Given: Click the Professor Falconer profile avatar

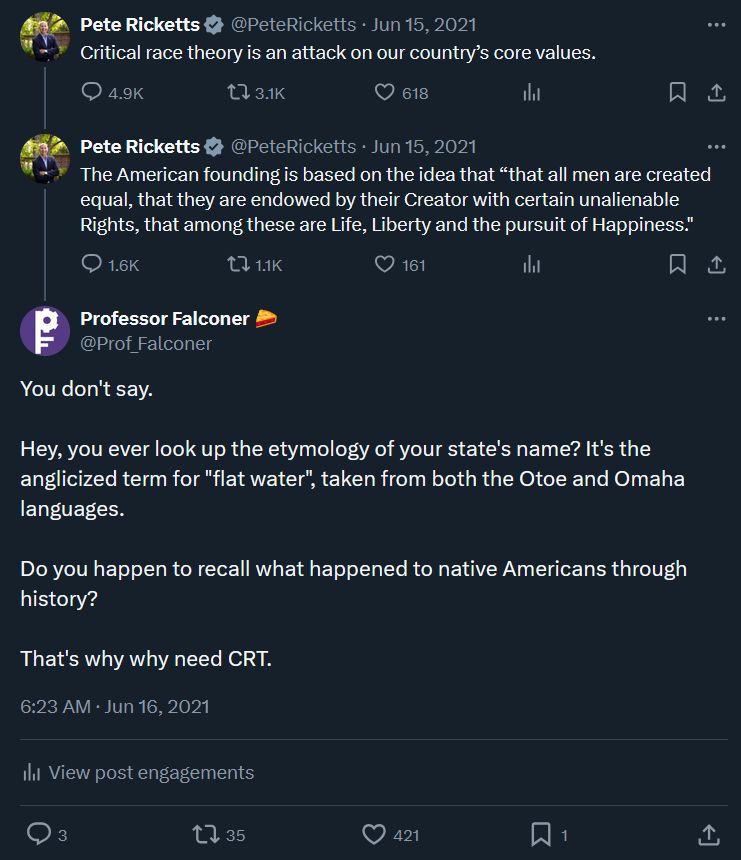Looking at the screenshot, I should coord(45,331).
